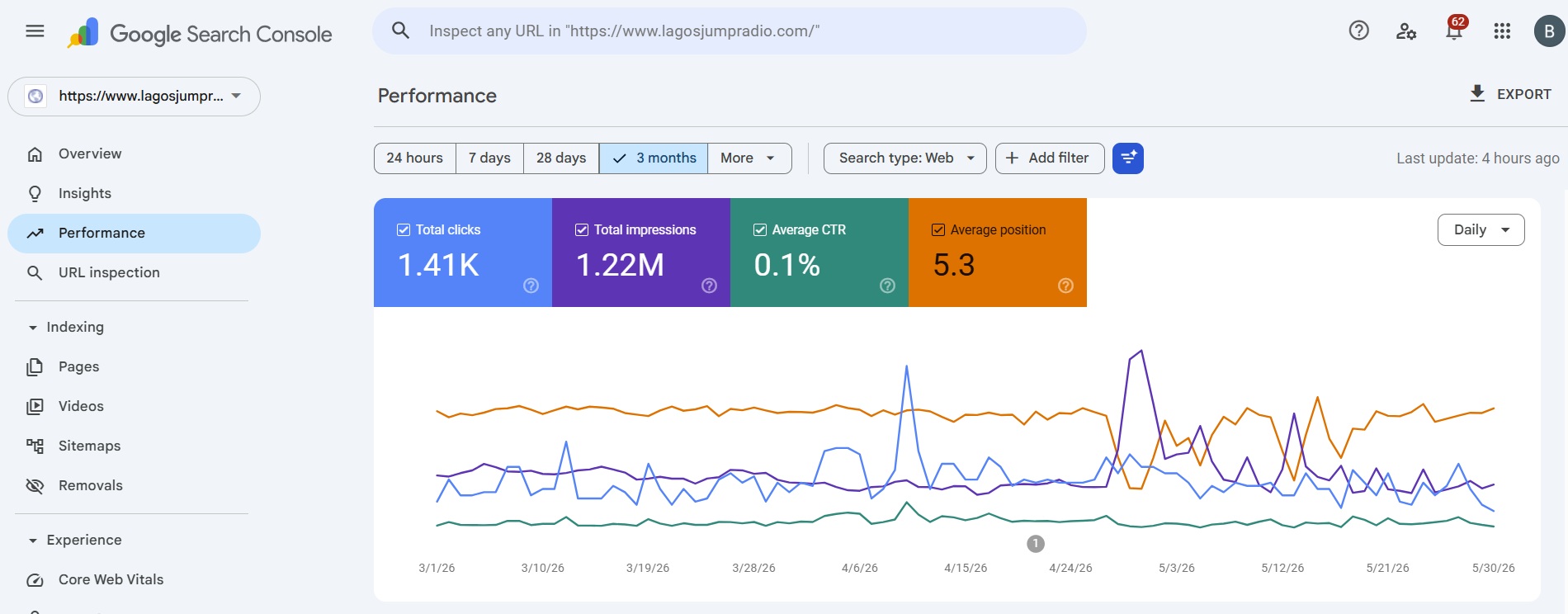Click the 1.22M total impressions value
The image size is (1568, 614).
pyautogui.click(x=620, y=266)
